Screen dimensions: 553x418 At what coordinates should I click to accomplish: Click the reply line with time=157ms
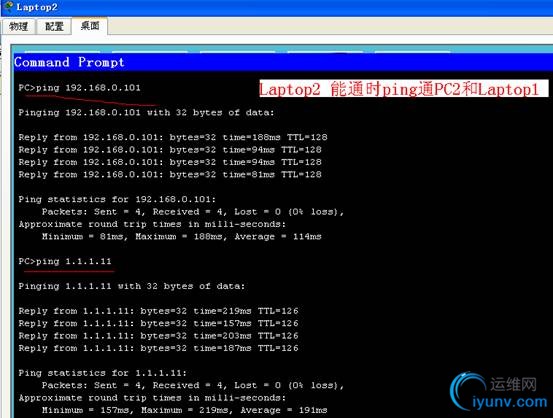click(158, 323)
